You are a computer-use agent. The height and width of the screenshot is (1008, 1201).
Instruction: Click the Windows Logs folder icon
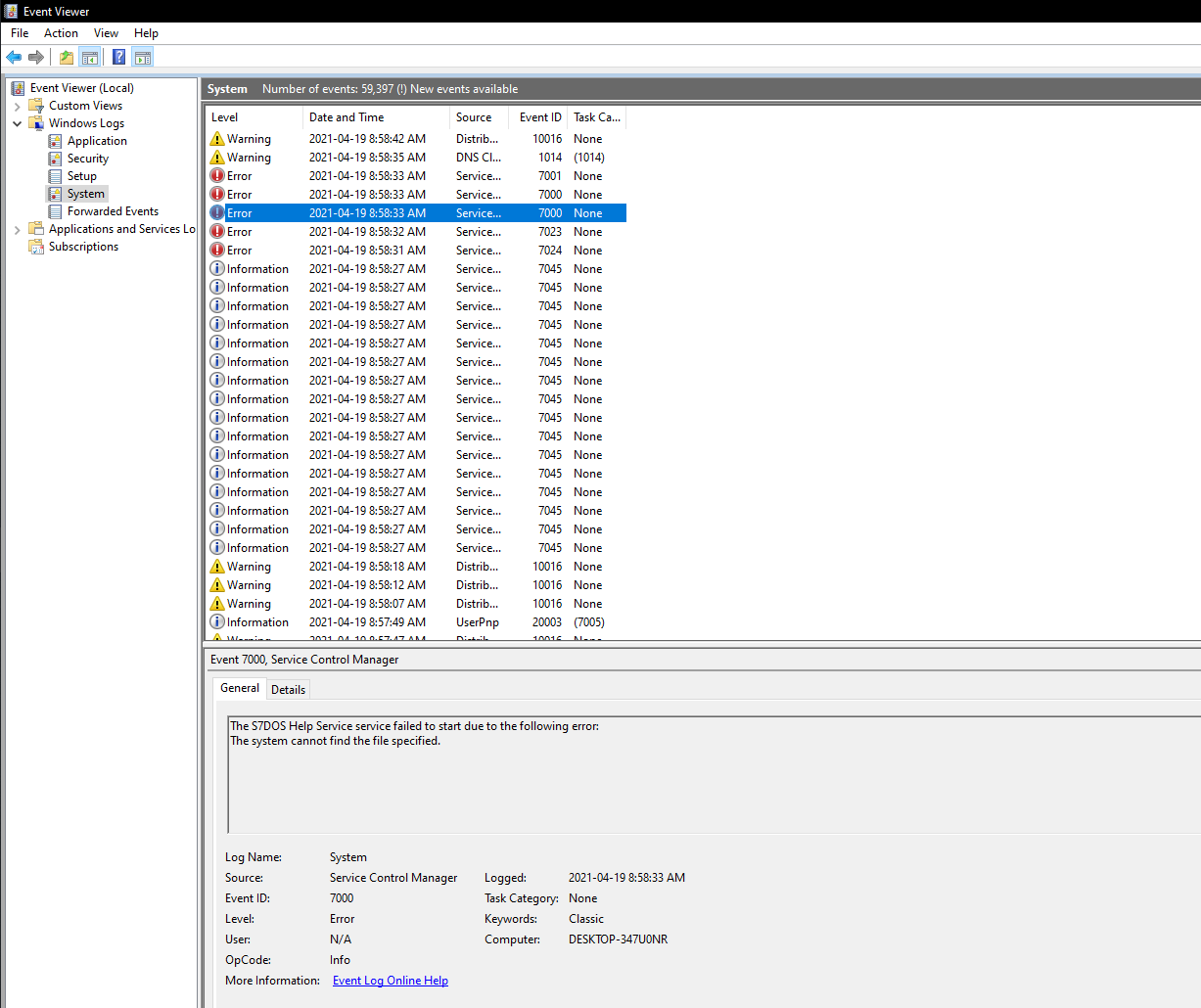pos(36,123)
